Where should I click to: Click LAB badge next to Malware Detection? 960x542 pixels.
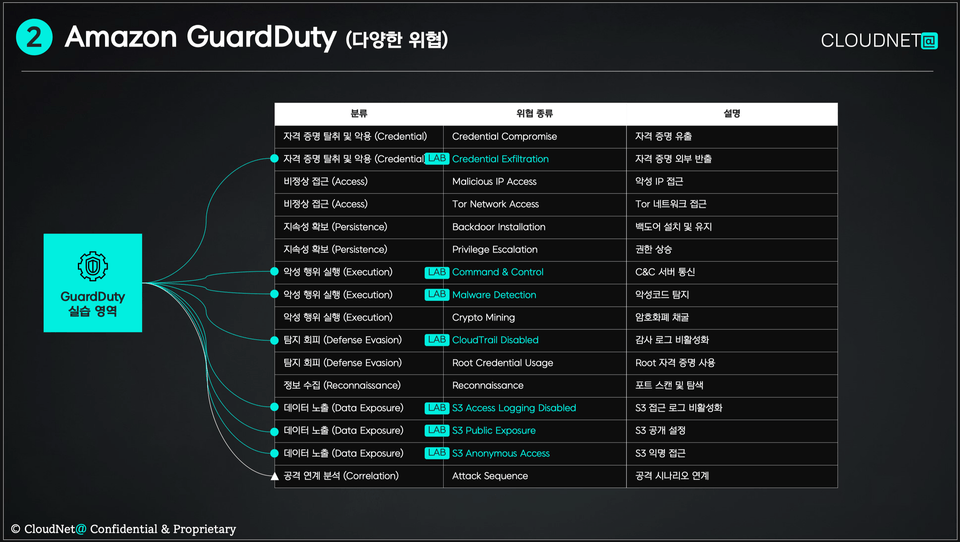click(437, 295)
